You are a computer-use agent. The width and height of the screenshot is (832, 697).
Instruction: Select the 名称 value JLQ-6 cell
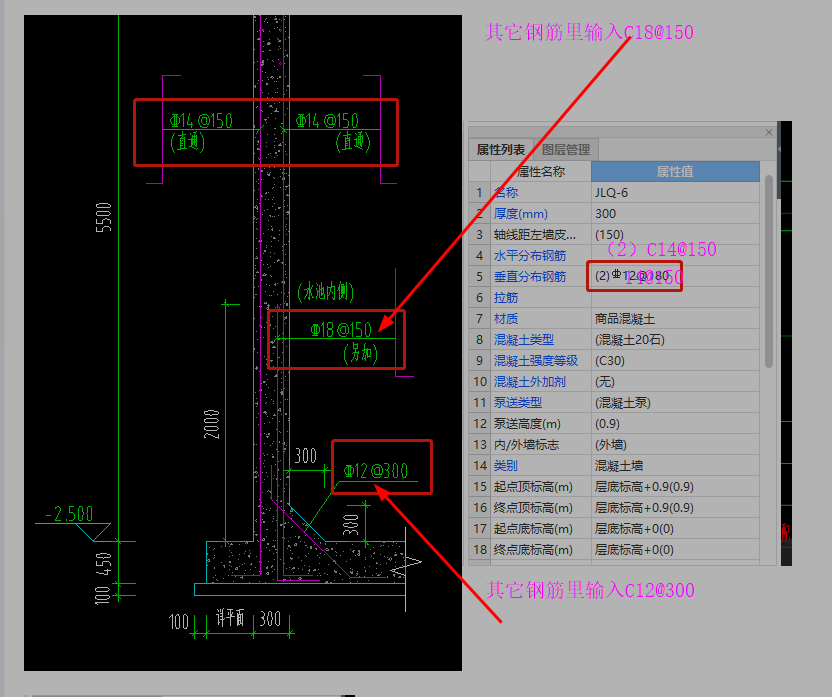click(675, 193)
